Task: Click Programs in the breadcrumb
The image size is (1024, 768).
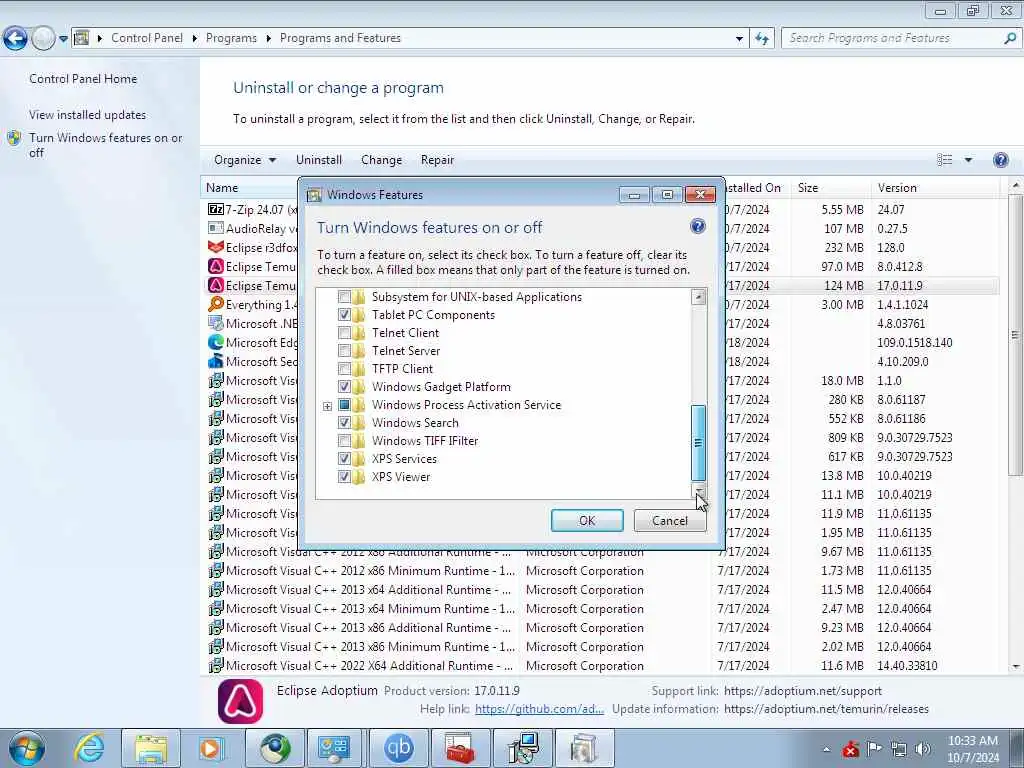Action: (x=231, y=39)
